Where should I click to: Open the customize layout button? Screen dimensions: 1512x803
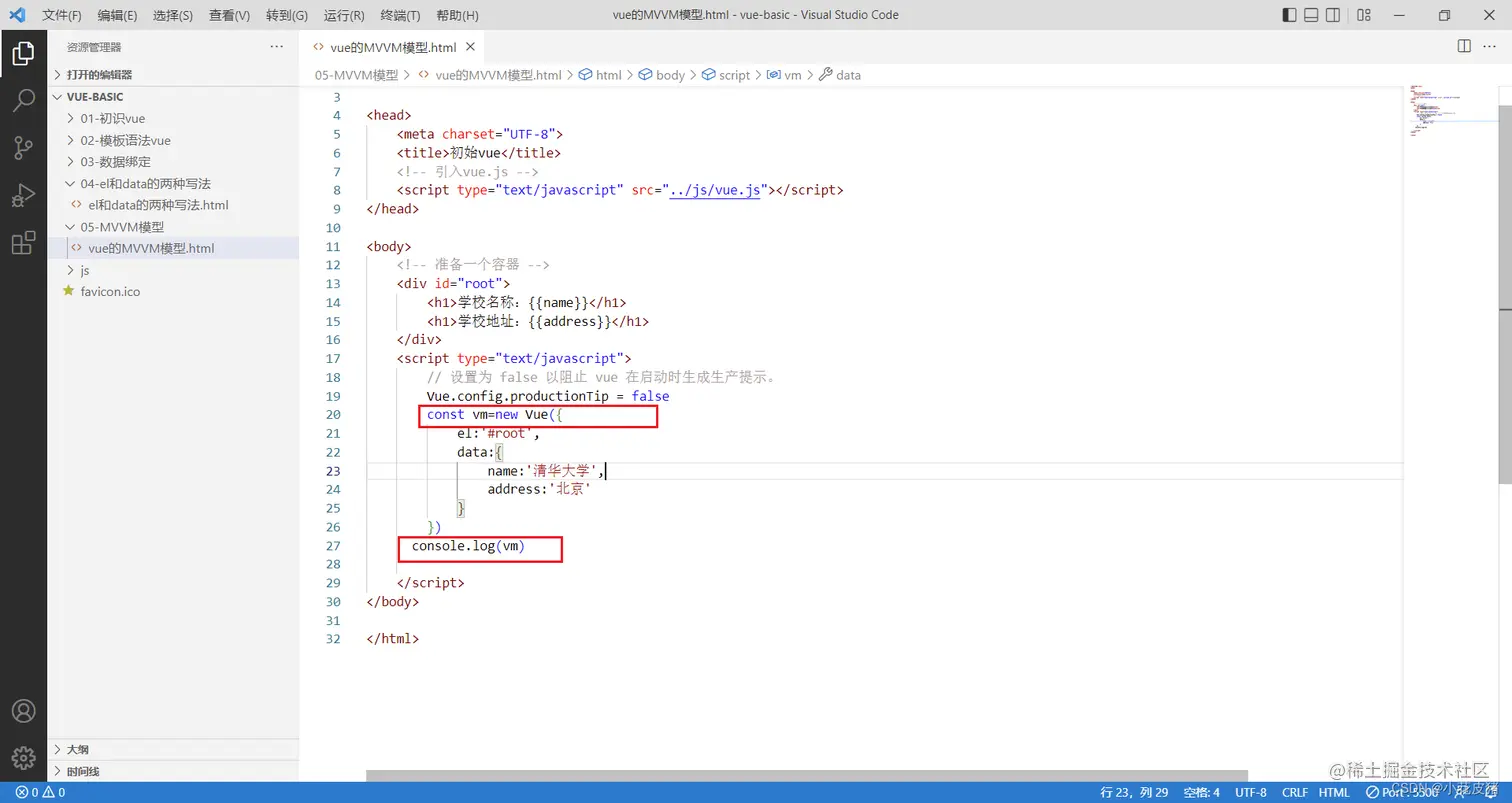click(1364, 15)
